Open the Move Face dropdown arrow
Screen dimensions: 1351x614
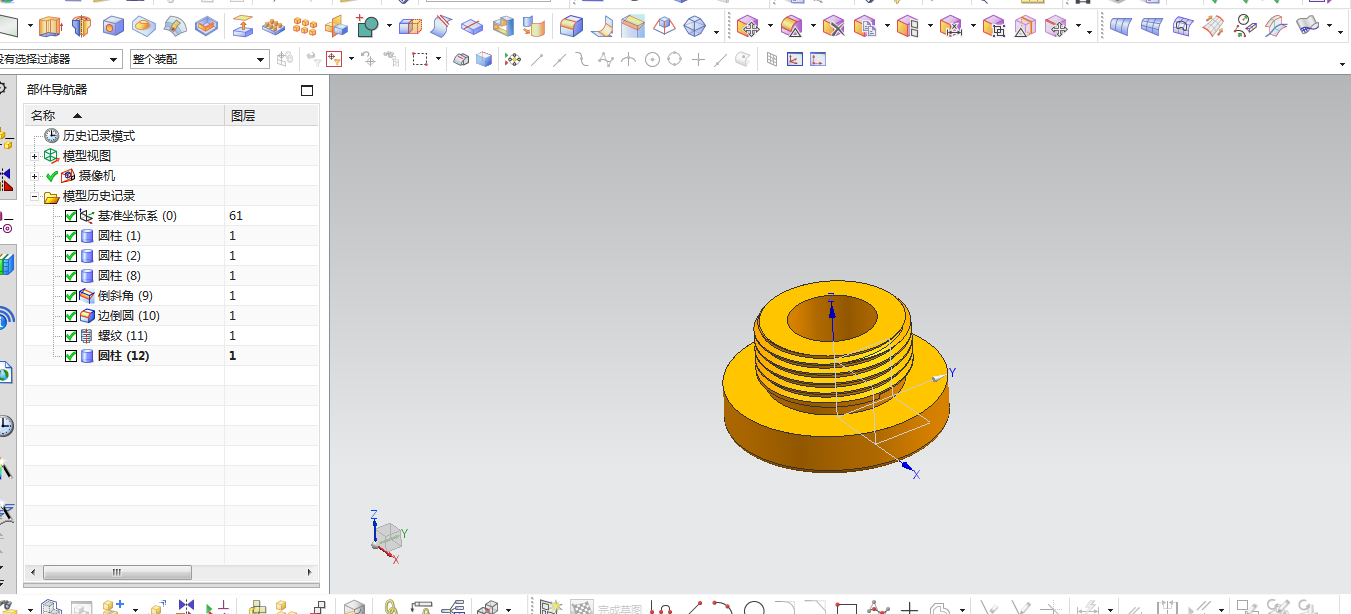[x=769, y=28]
